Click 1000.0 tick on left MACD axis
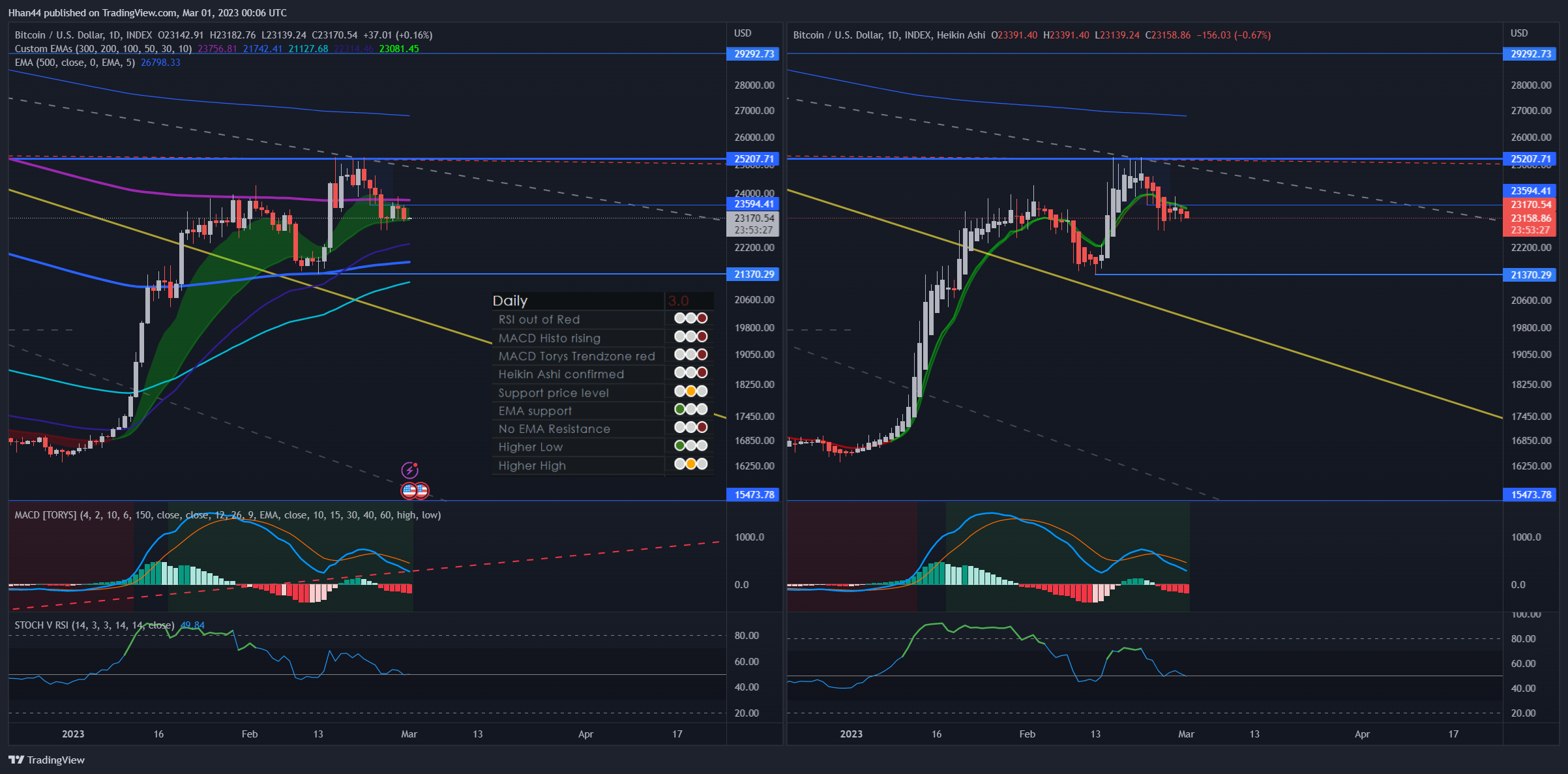1568x774 pixels. 749,537
